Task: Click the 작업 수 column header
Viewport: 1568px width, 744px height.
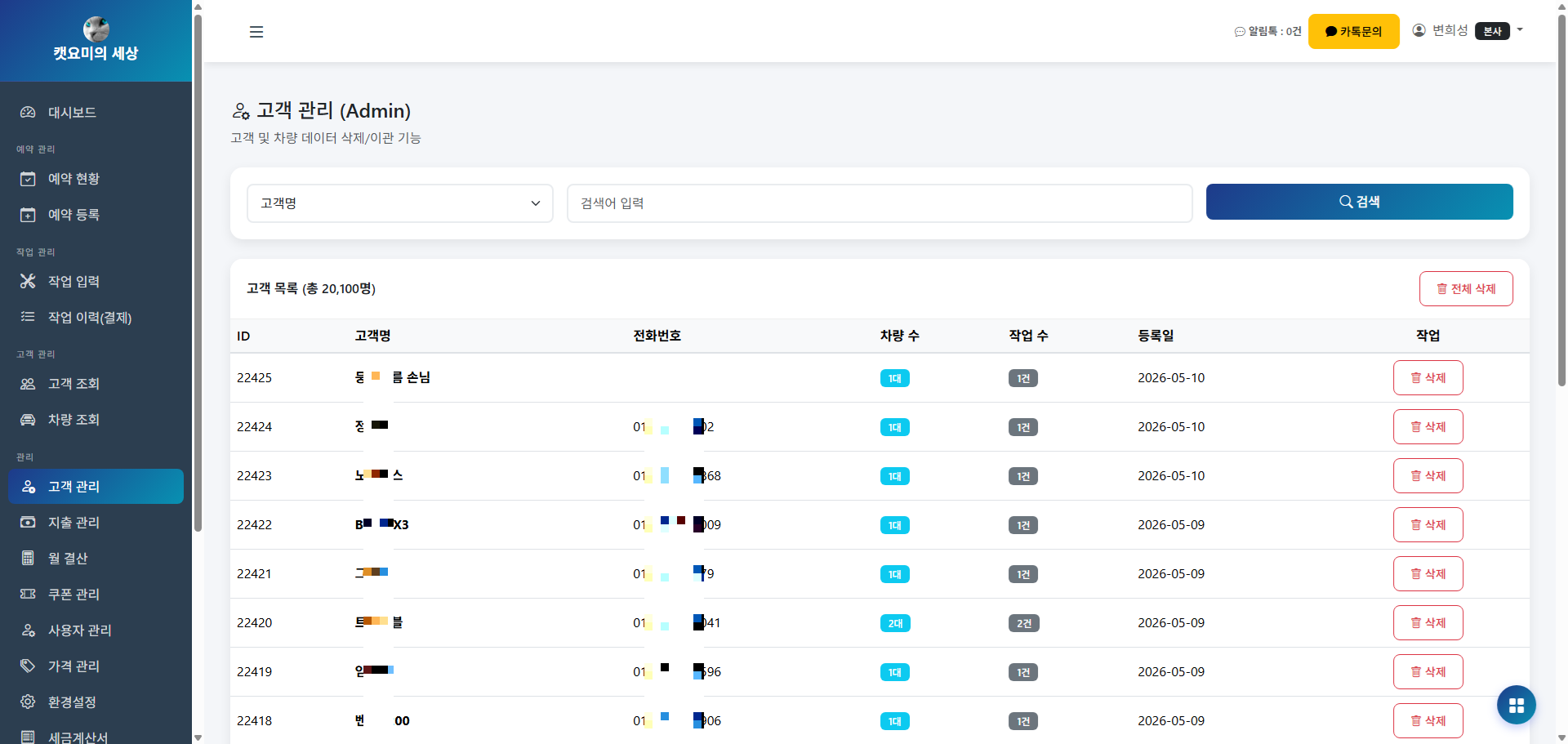Action: 1029,336
